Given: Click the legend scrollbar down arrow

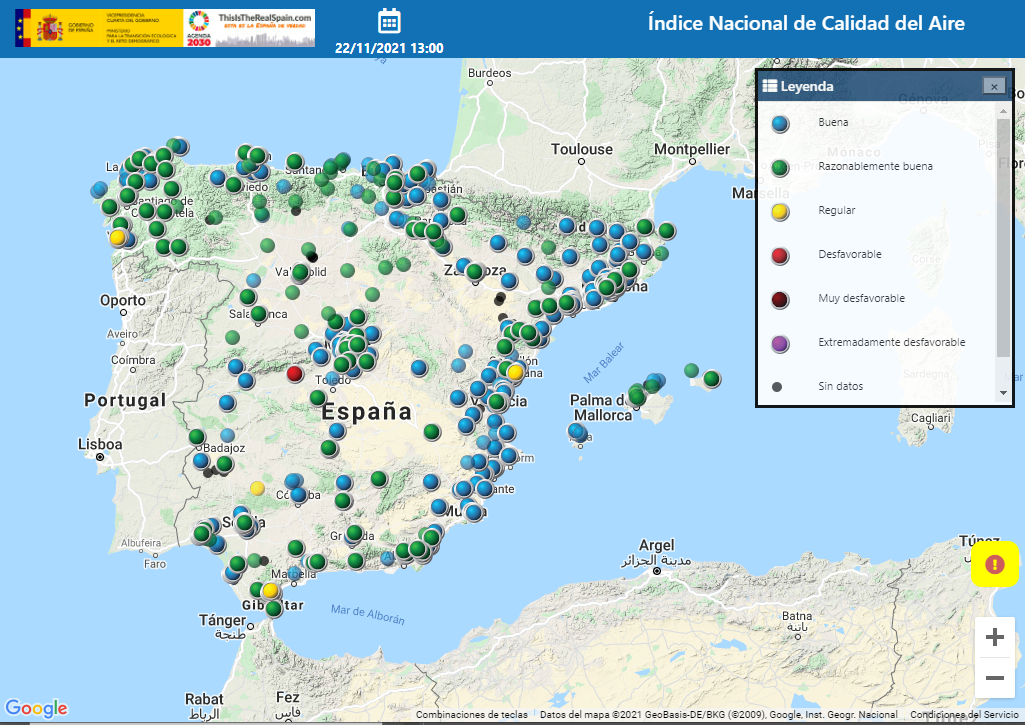Looking at the screenshot, I should click(x=1003, y=393).
